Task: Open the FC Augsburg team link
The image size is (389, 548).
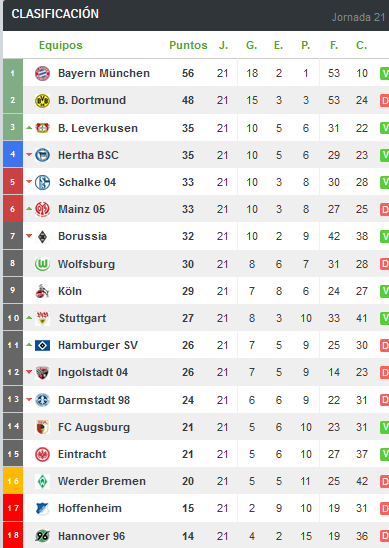Action: (x=94, y=427)
